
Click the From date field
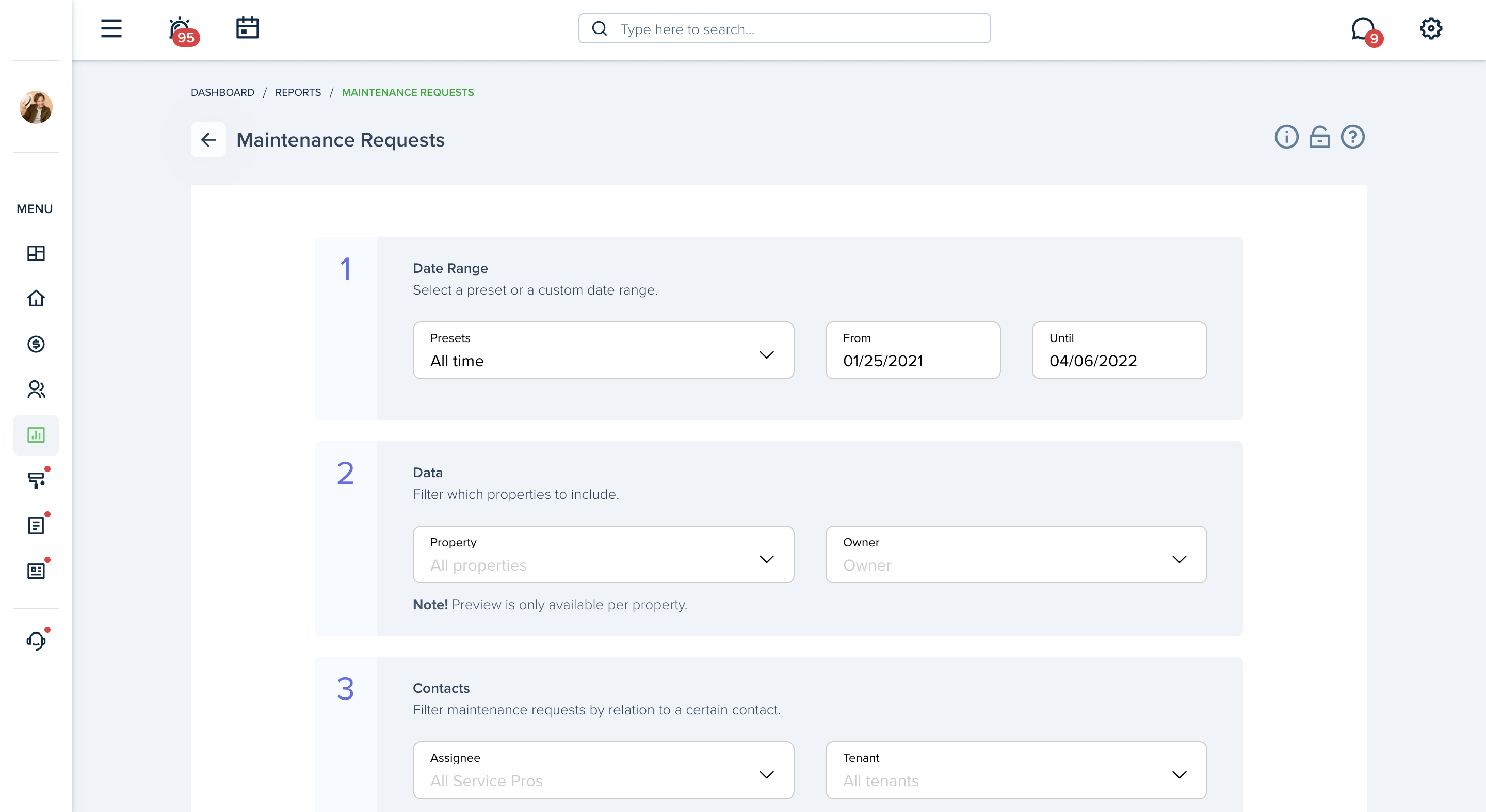[913, 350]
